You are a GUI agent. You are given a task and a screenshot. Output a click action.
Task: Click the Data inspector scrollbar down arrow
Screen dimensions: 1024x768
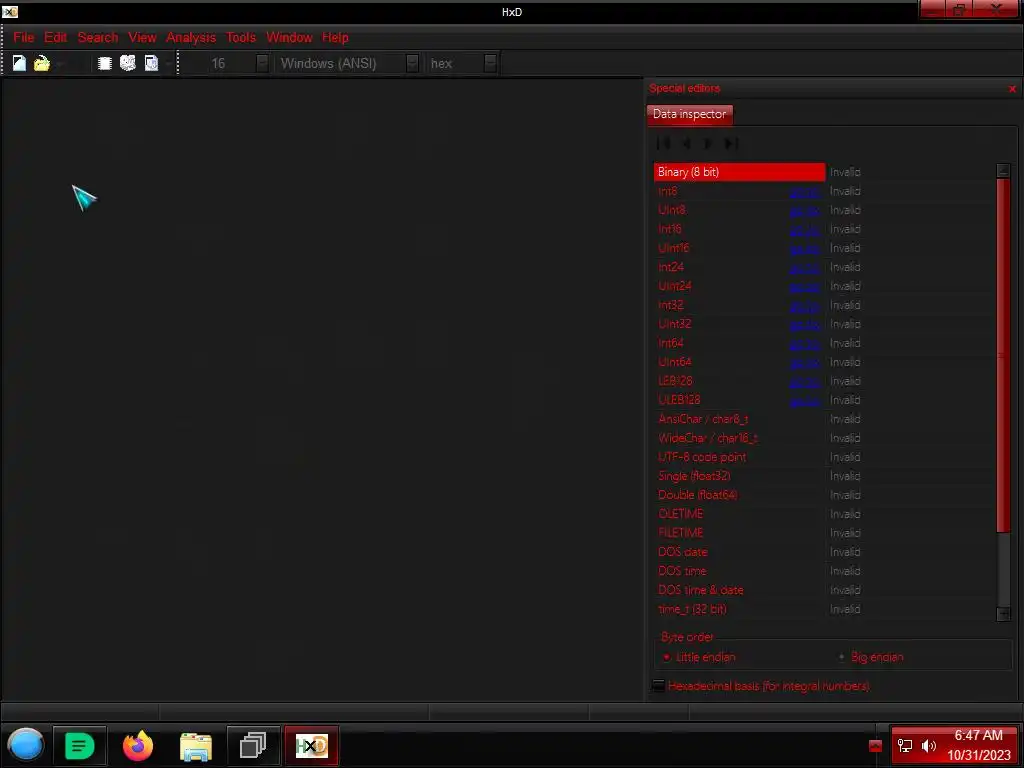[1003, 613]
